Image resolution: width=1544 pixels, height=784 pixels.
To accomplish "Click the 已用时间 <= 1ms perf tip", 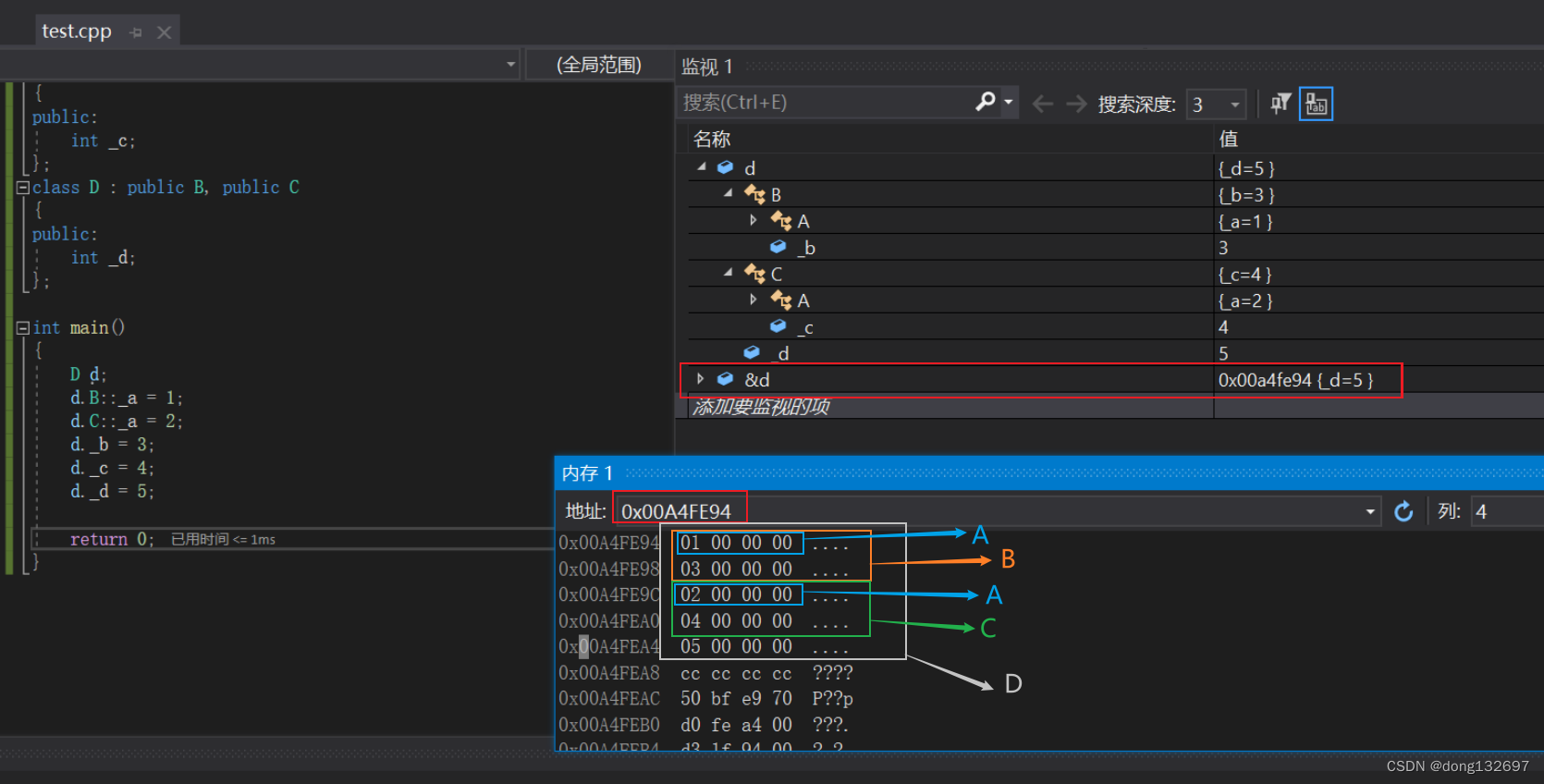I will [223, 539].
